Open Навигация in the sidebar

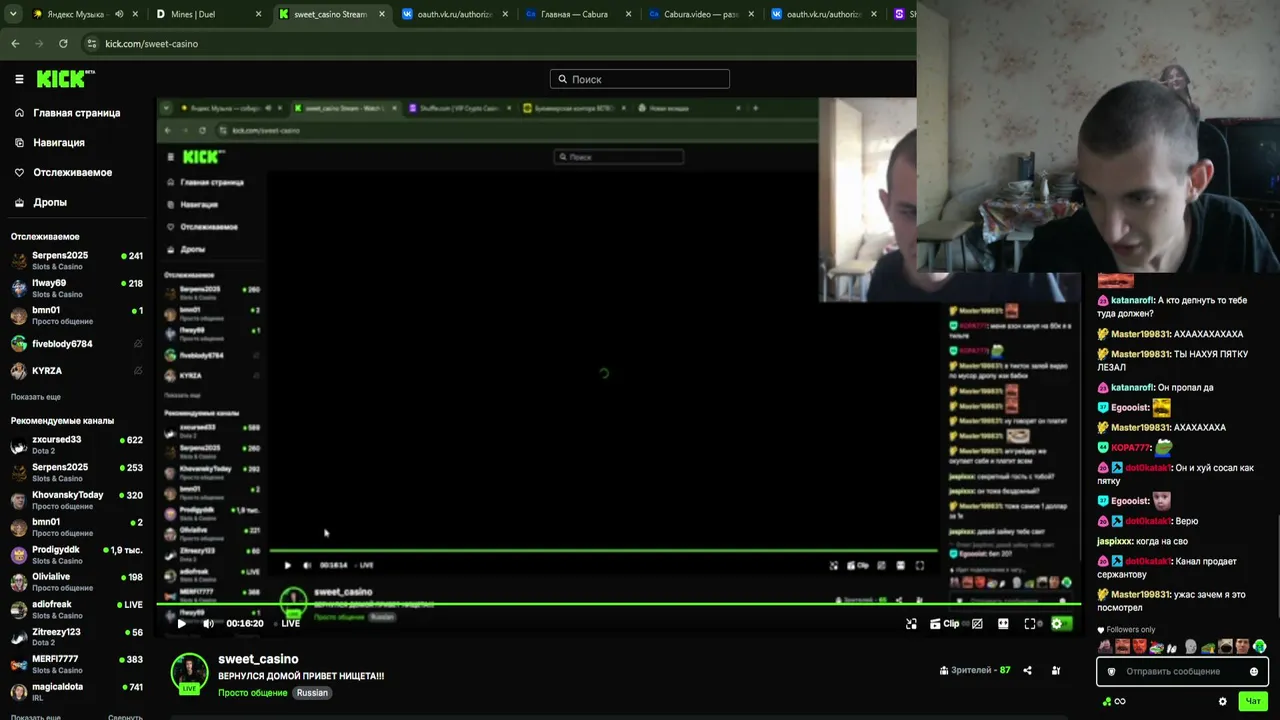click(50, 143)
